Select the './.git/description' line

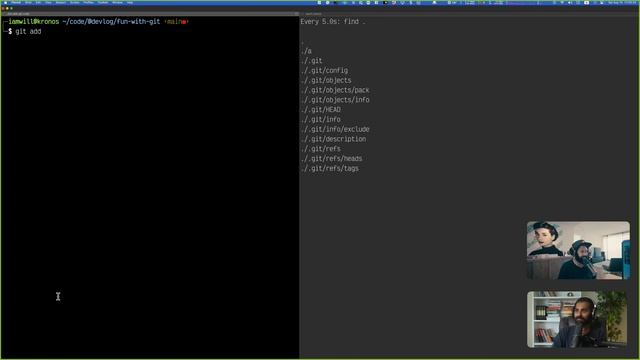(333, 139)
